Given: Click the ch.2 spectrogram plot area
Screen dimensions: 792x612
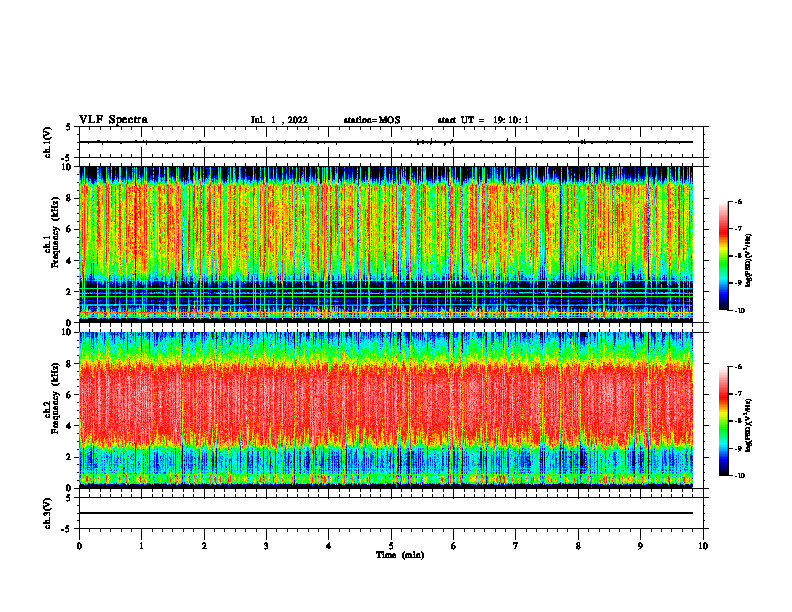Looking at the screenshot, I should click(386, 410).
